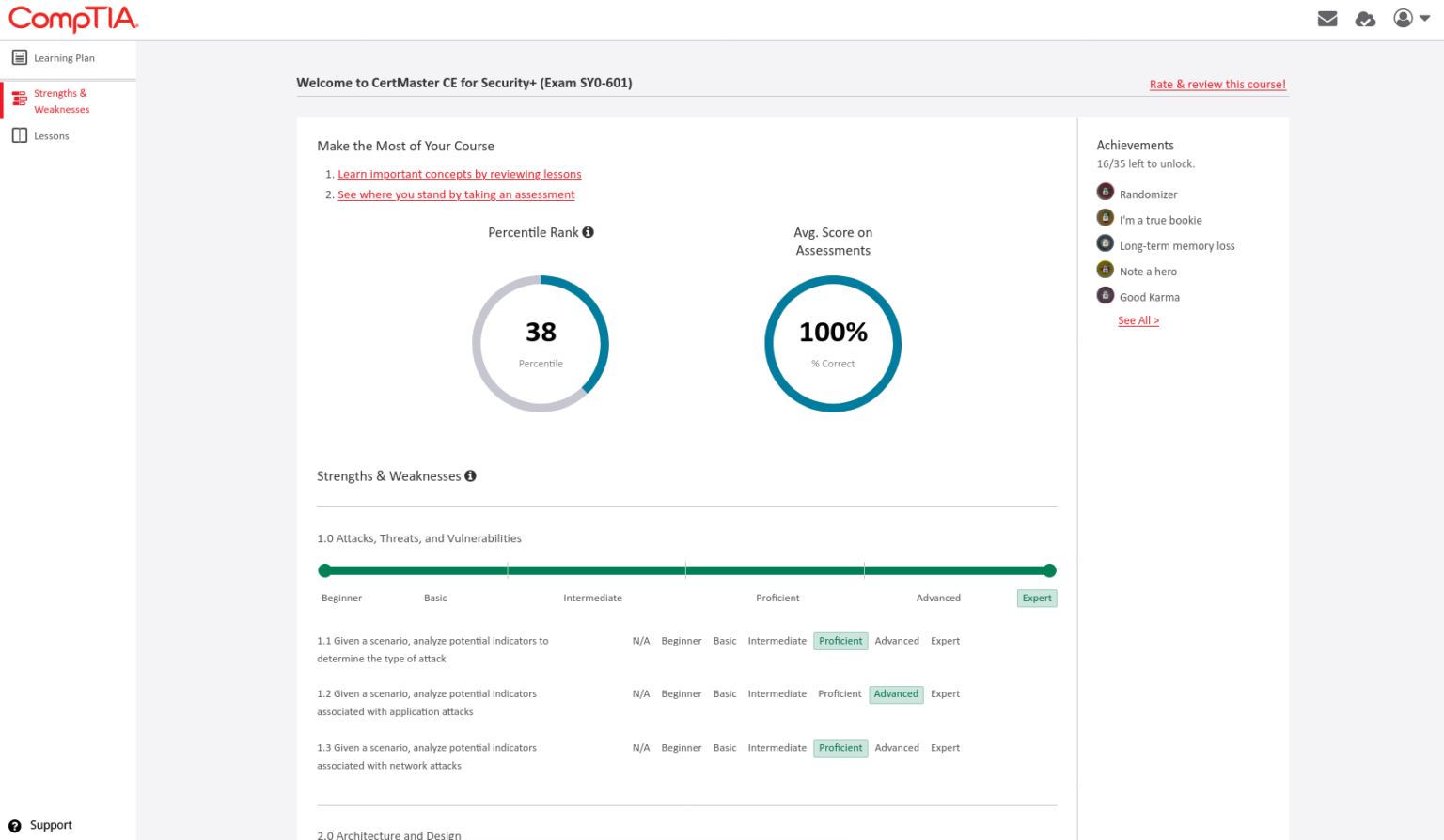Click the Randomizer achievement badge
This screenshot has width=1444, height=840.
point(1106,192)
